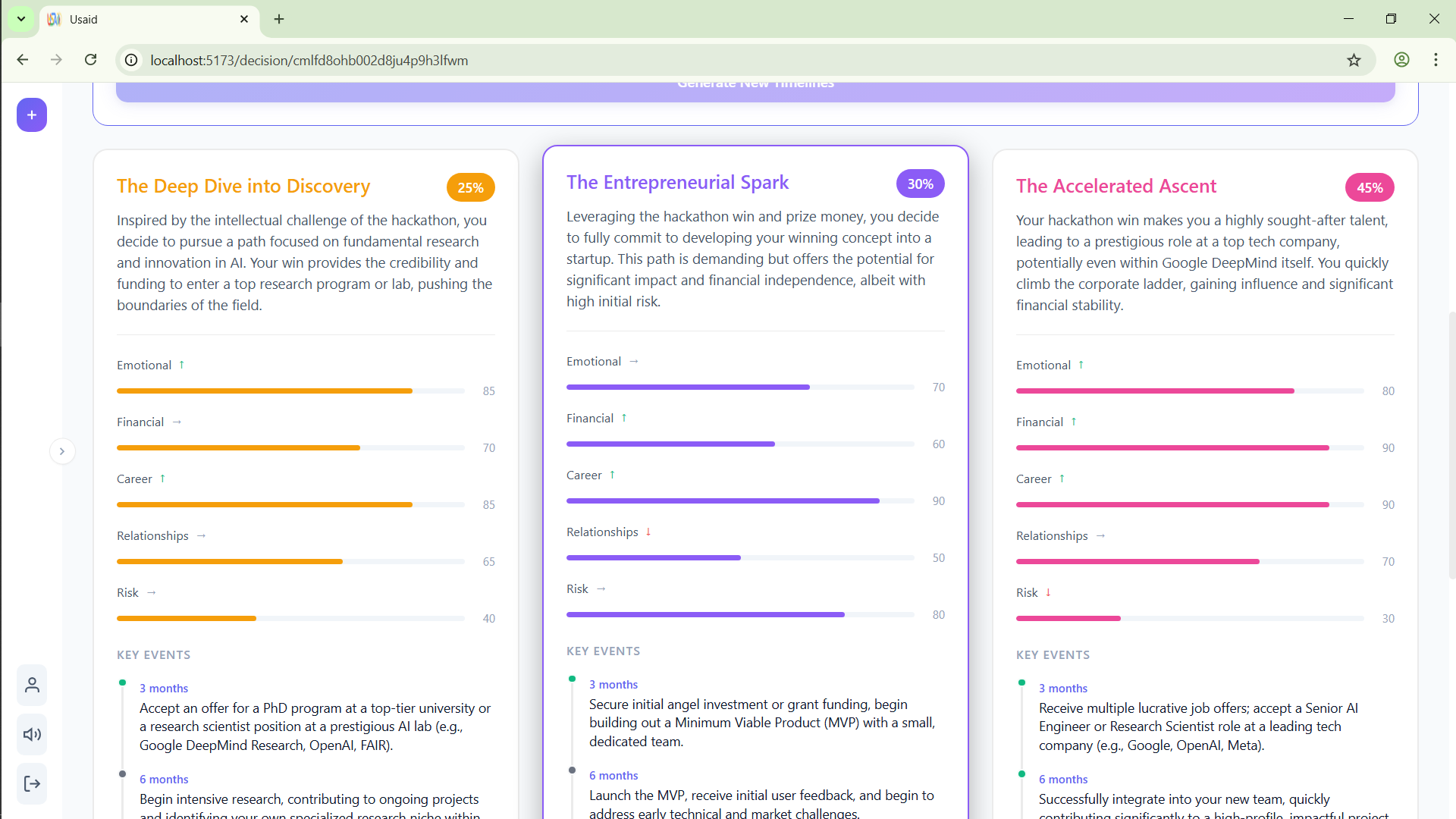
Task: Toggle the speaker sound icon
Action: coord(32,735)
